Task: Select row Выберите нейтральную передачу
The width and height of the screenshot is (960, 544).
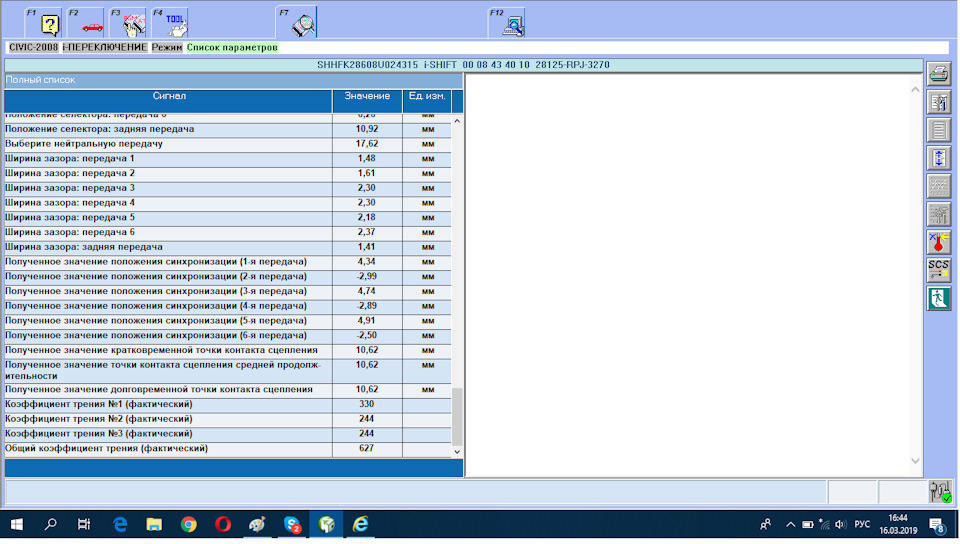Action: (x=228, y=144)
